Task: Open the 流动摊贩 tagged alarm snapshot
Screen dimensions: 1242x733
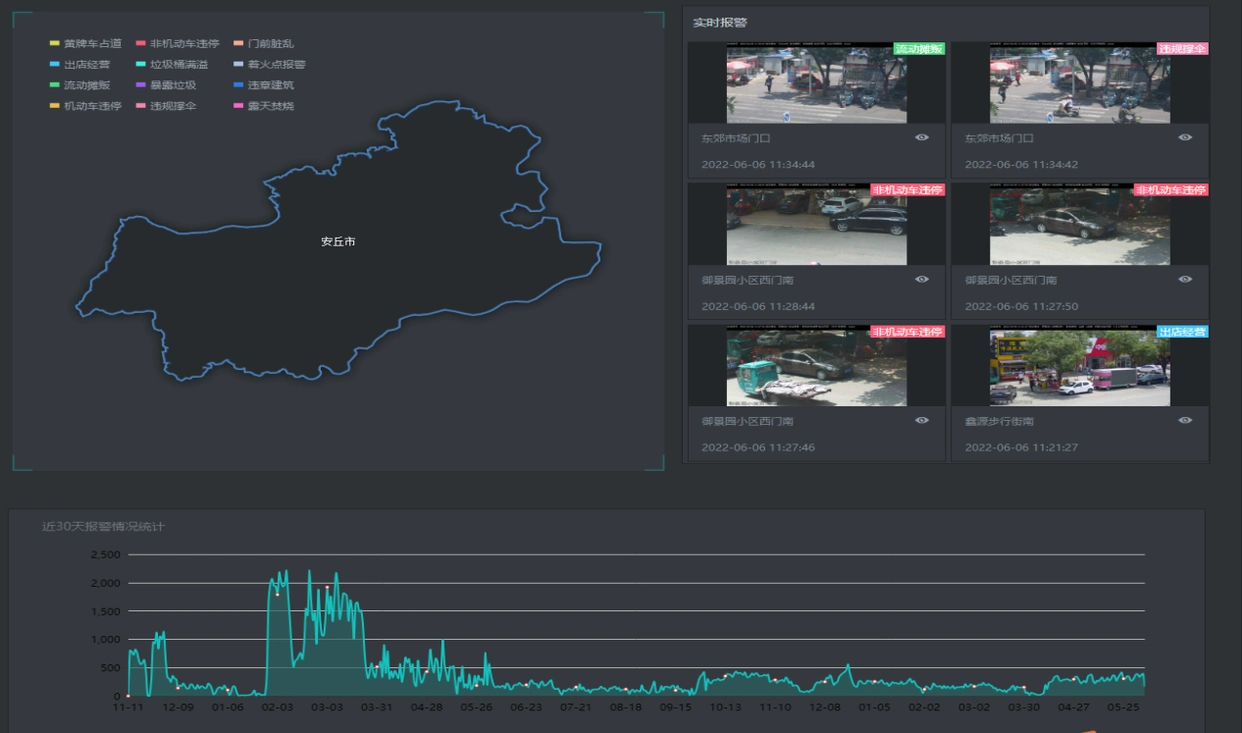Action: point(816,84)
